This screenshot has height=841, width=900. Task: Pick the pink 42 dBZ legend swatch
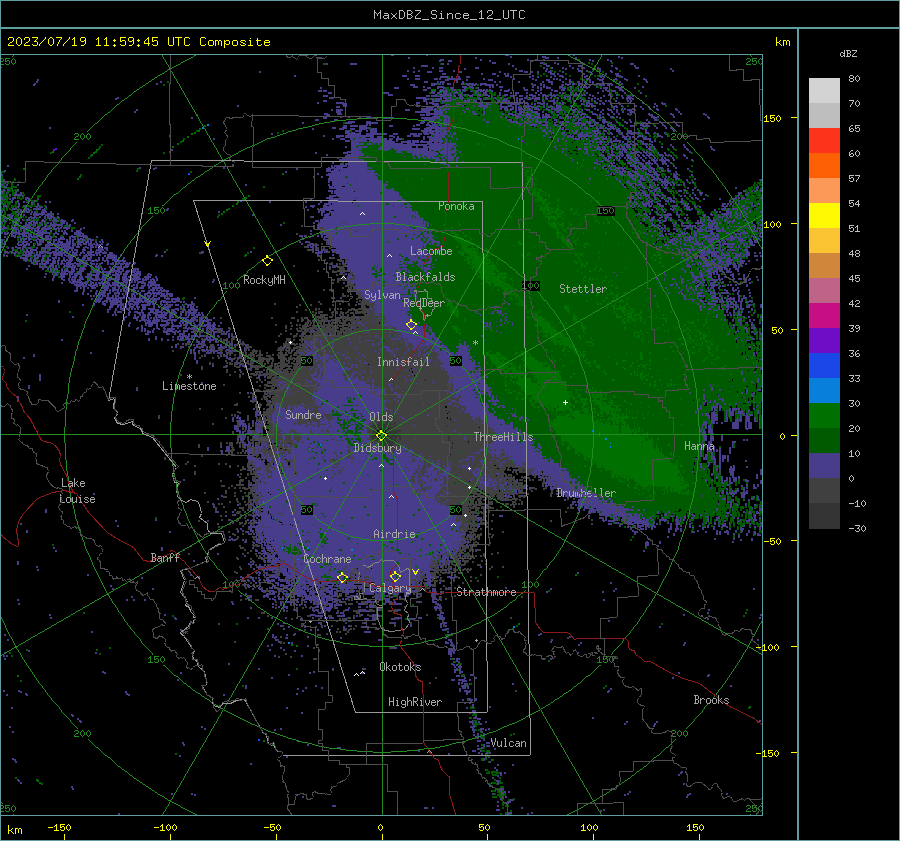pos(824,290)
